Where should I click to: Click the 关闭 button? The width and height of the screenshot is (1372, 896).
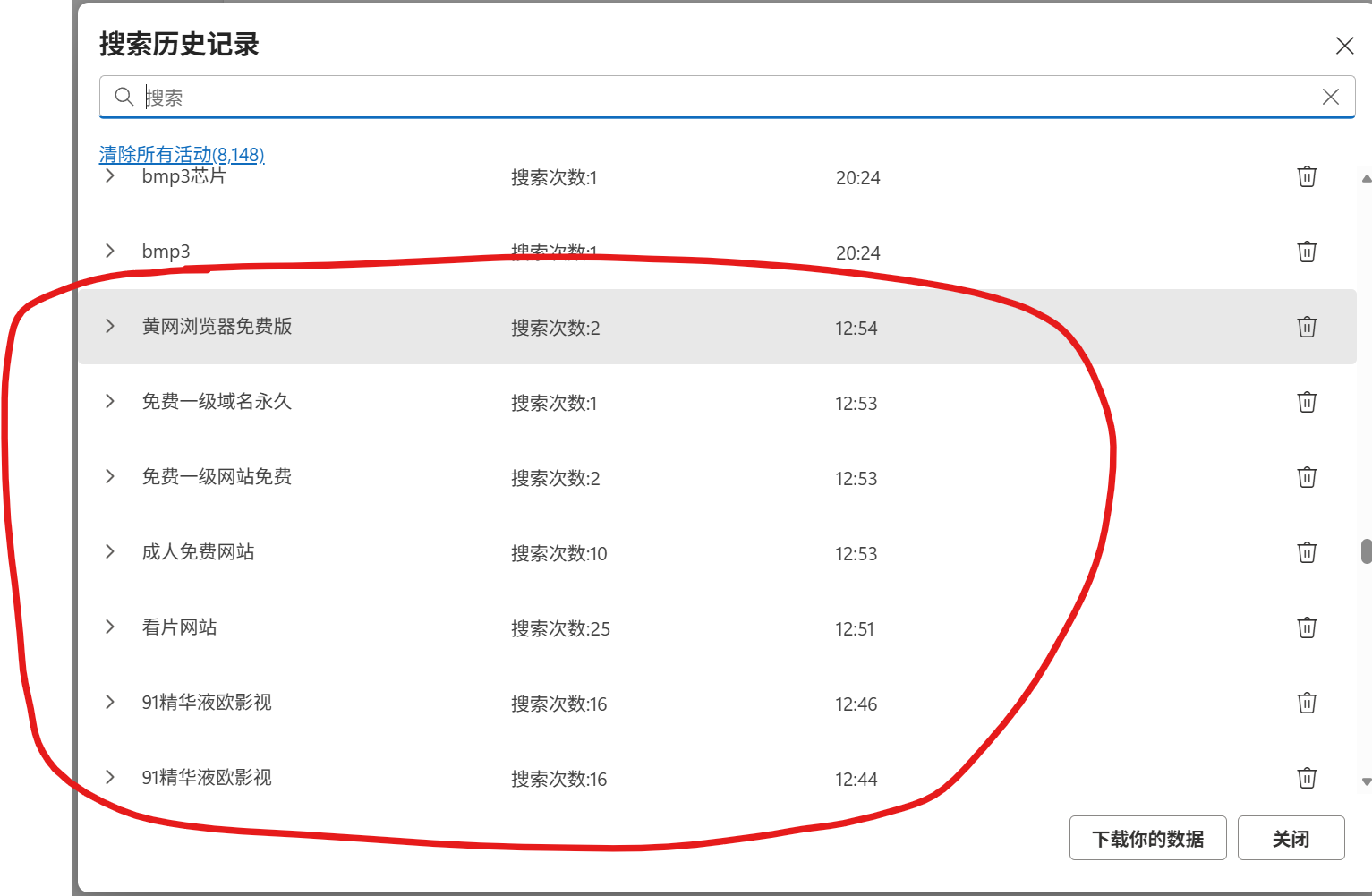1291,838
